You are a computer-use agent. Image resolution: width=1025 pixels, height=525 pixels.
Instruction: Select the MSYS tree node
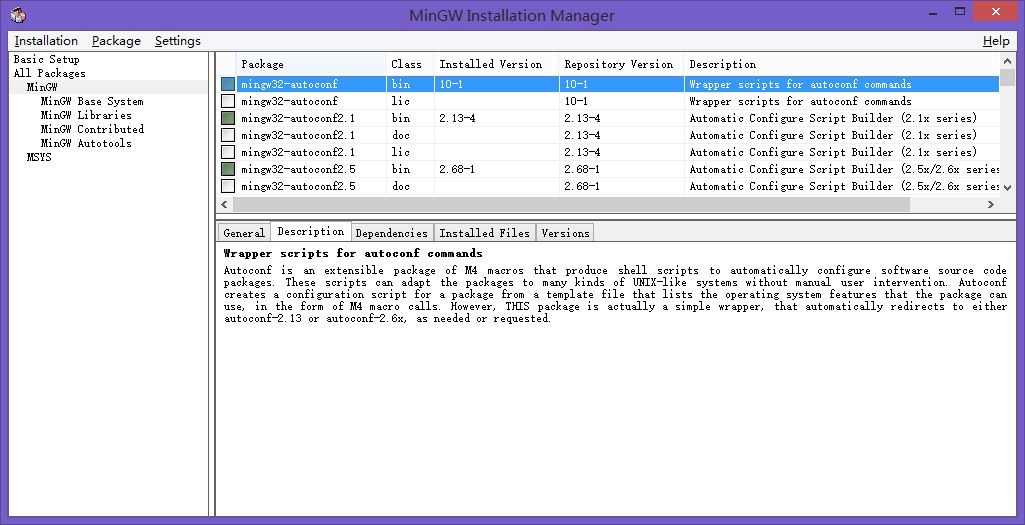pos(39,158)
